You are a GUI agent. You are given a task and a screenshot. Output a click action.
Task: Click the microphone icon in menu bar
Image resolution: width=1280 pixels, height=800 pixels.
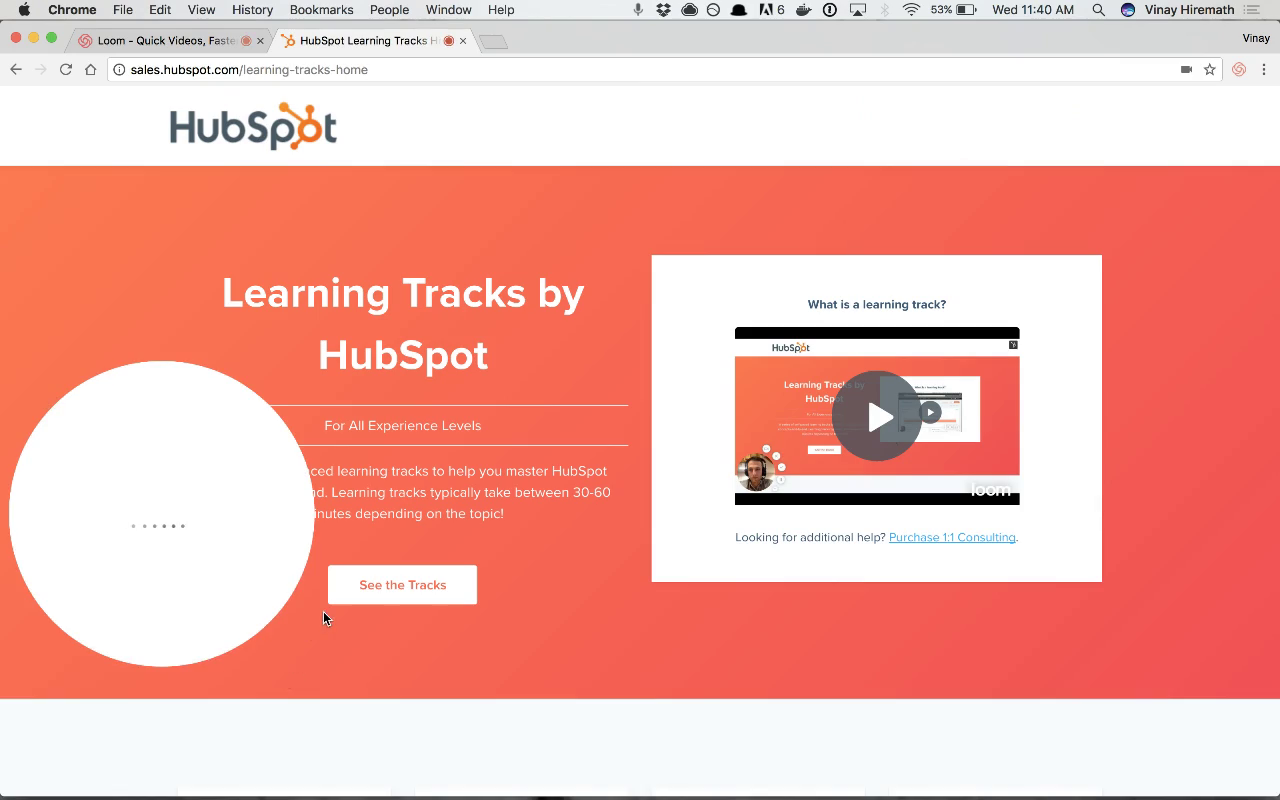point(638,10)
